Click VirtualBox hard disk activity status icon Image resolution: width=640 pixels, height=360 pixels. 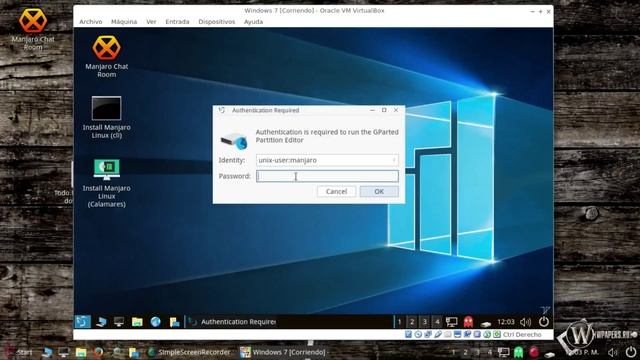tap(408, 334)
